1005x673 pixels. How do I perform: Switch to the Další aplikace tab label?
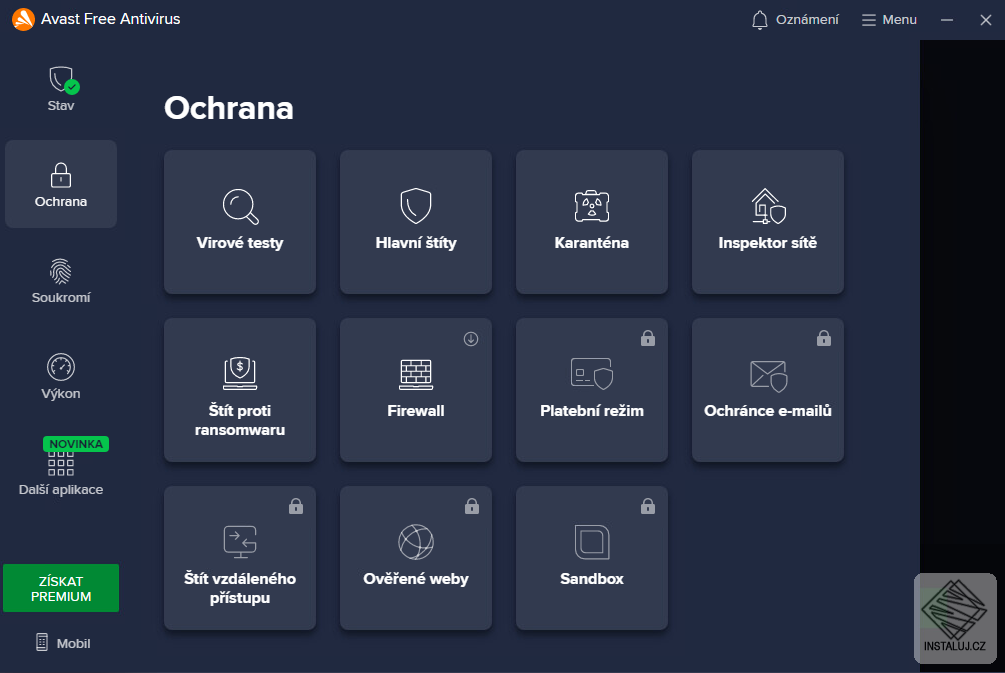click(x=61, y=490)
